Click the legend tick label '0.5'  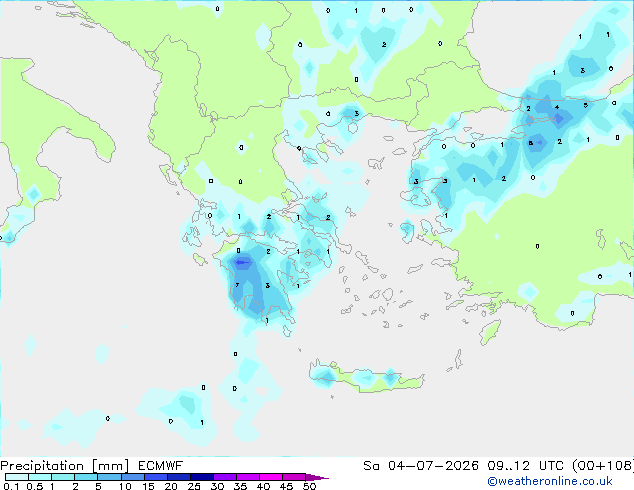(34, 486)
